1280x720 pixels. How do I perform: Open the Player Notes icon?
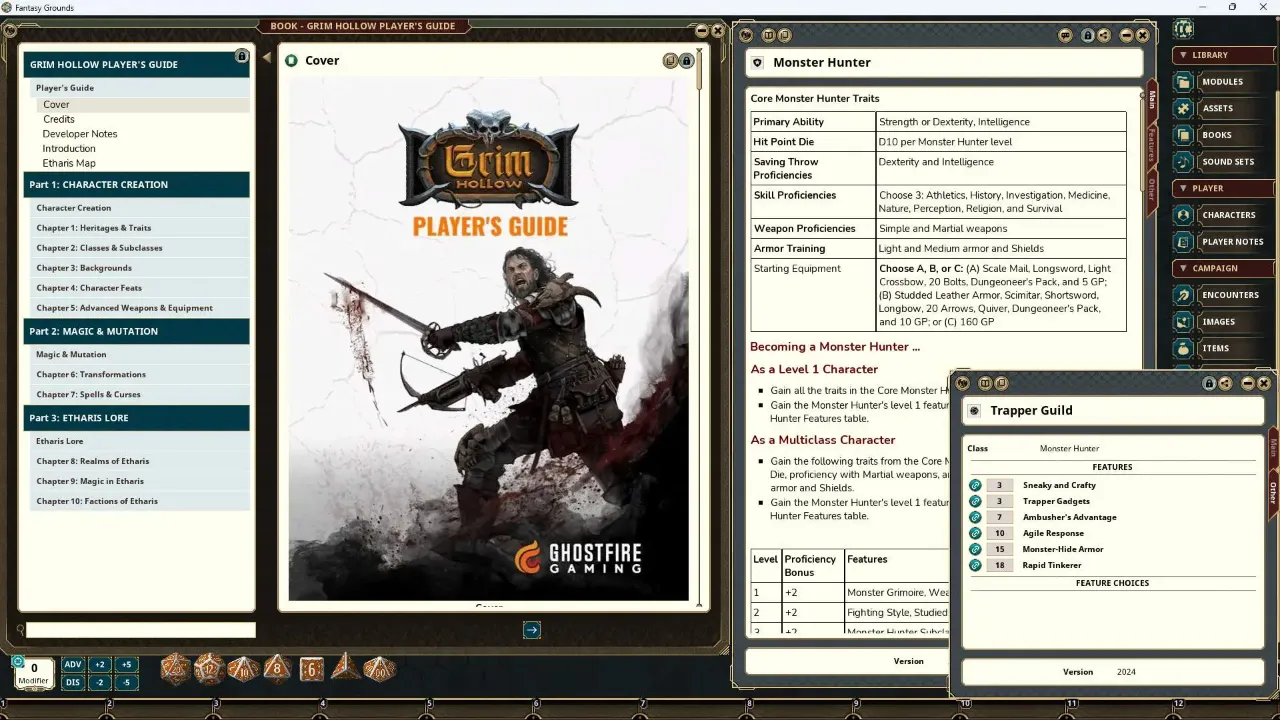[x=1184, y=241]
